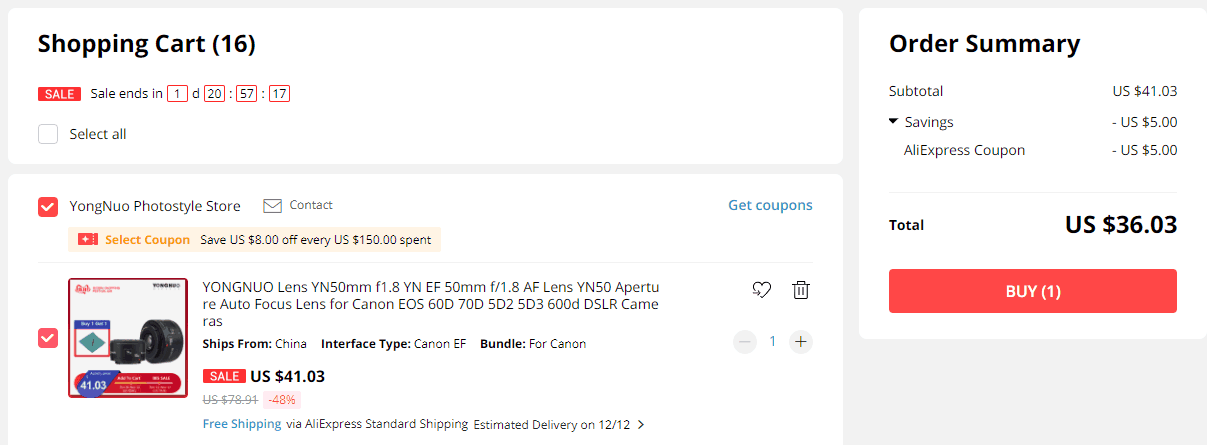
Task: Collapse the Savings section arrow
Action: pyautogui.click(x=893, y=122)
